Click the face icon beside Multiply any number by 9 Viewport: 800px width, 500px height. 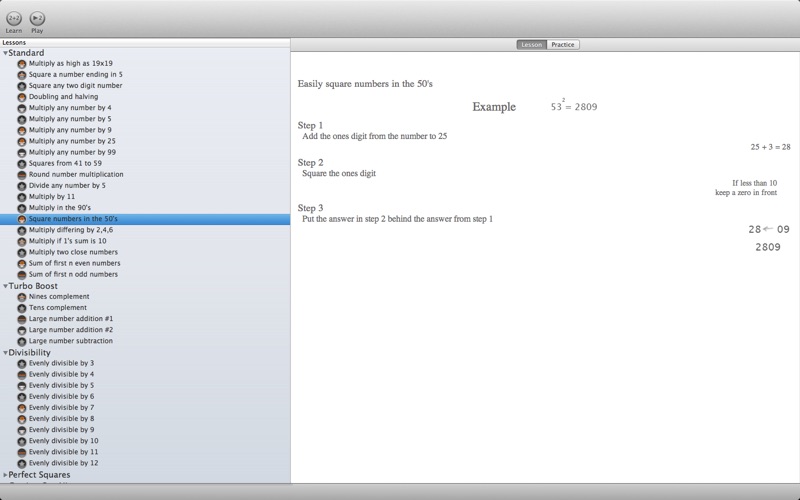21,131
